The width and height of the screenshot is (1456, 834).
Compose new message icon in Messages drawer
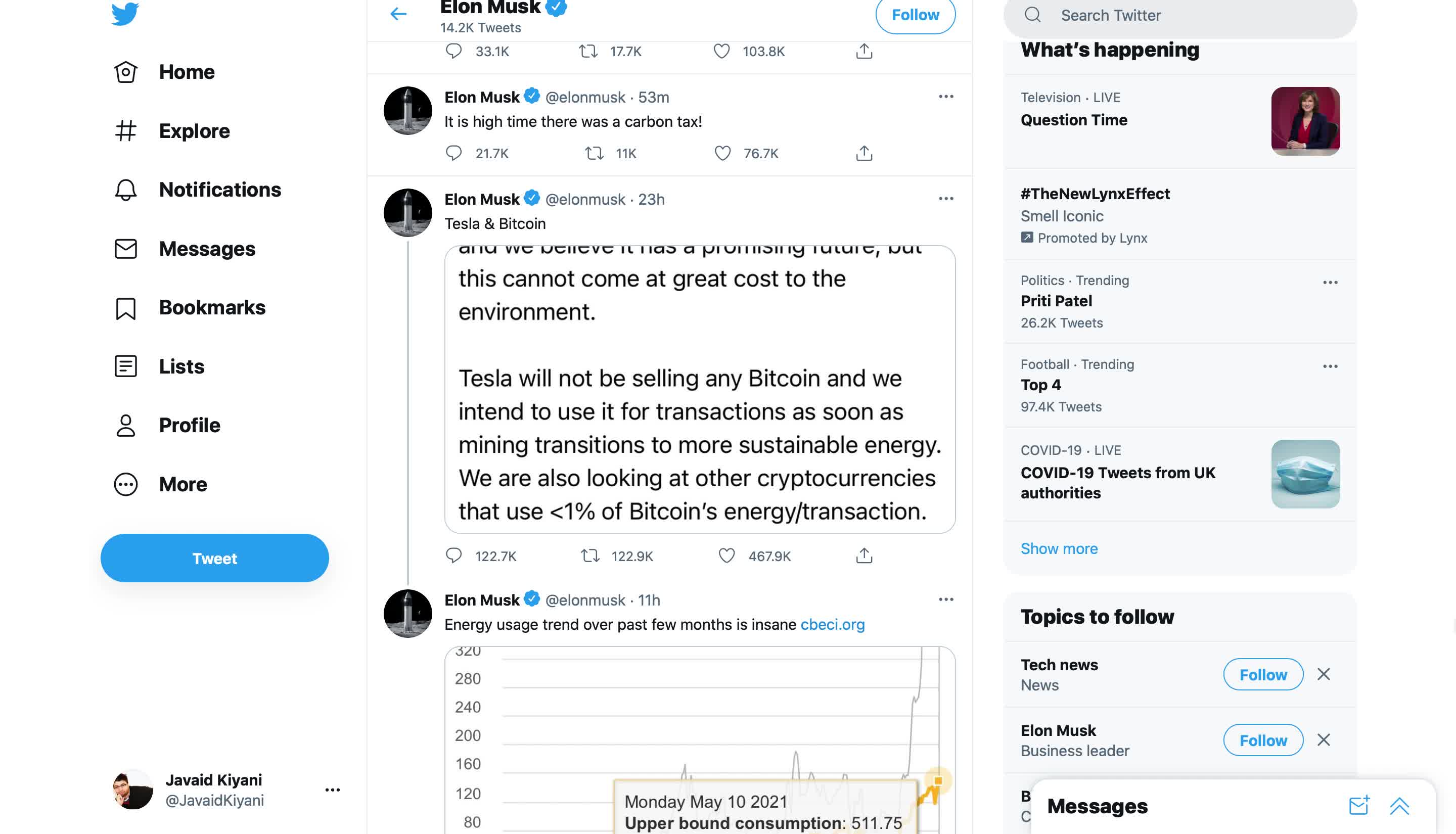1358,805
